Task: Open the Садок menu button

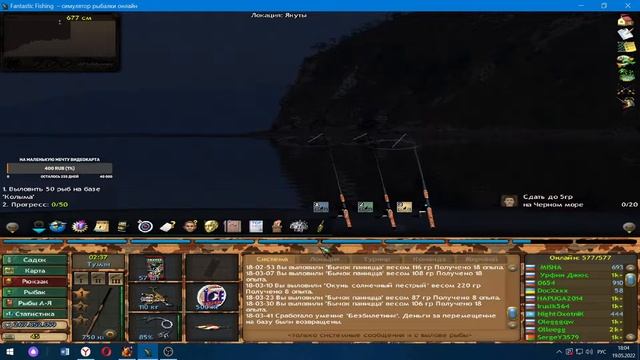Action: coord(35,260)
